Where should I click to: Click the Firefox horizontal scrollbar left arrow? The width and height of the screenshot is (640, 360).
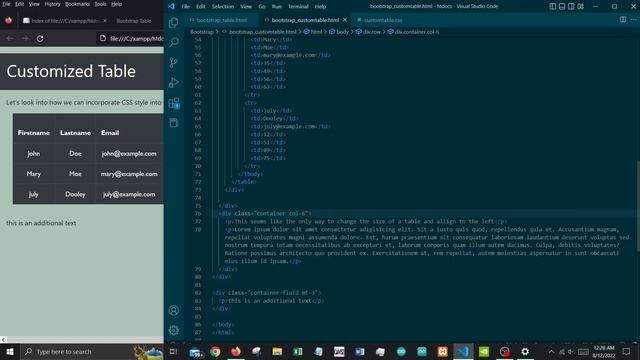point(3,340)
